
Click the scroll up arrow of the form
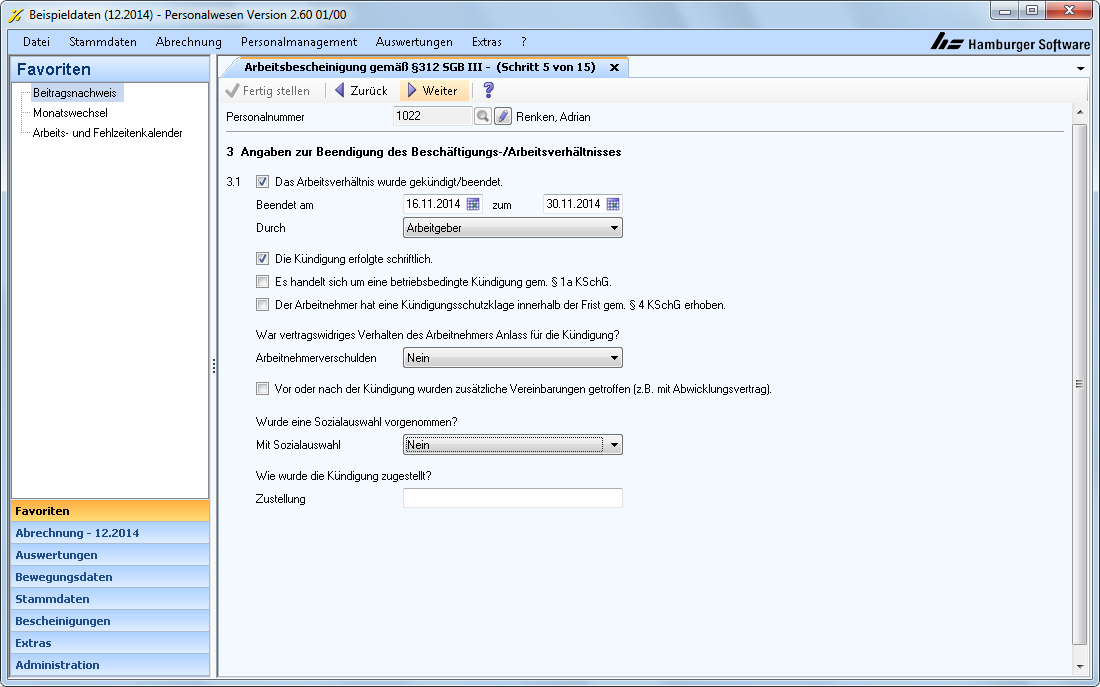1080,112
